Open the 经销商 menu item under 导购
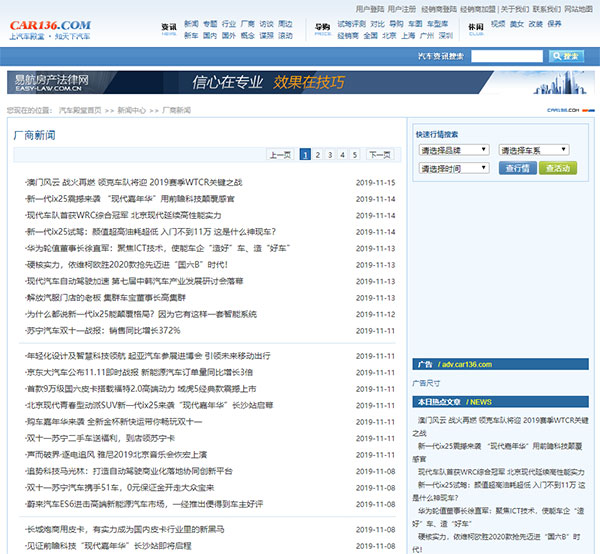 (348, 36)
